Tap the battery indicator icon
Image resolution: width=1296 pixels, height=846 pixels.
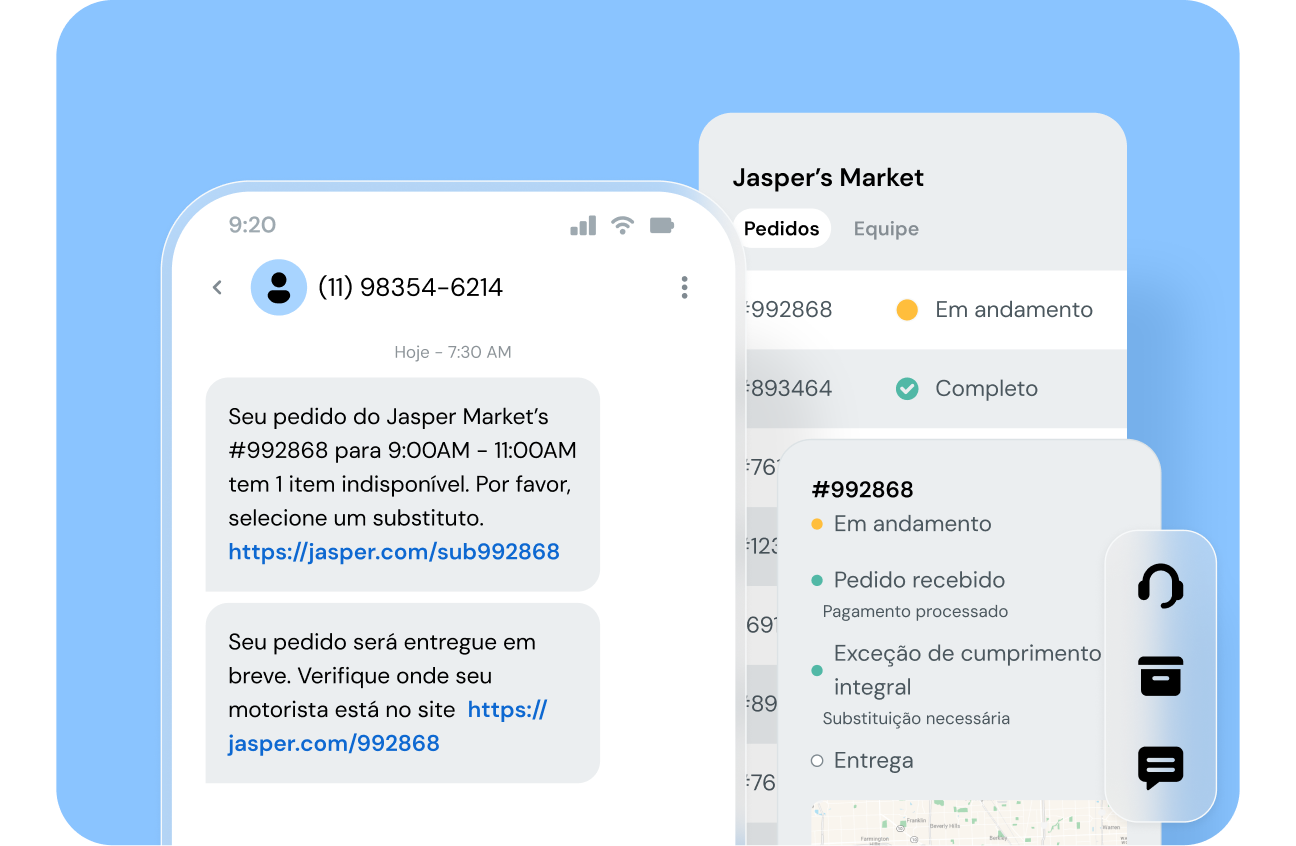tap(661, 226)
